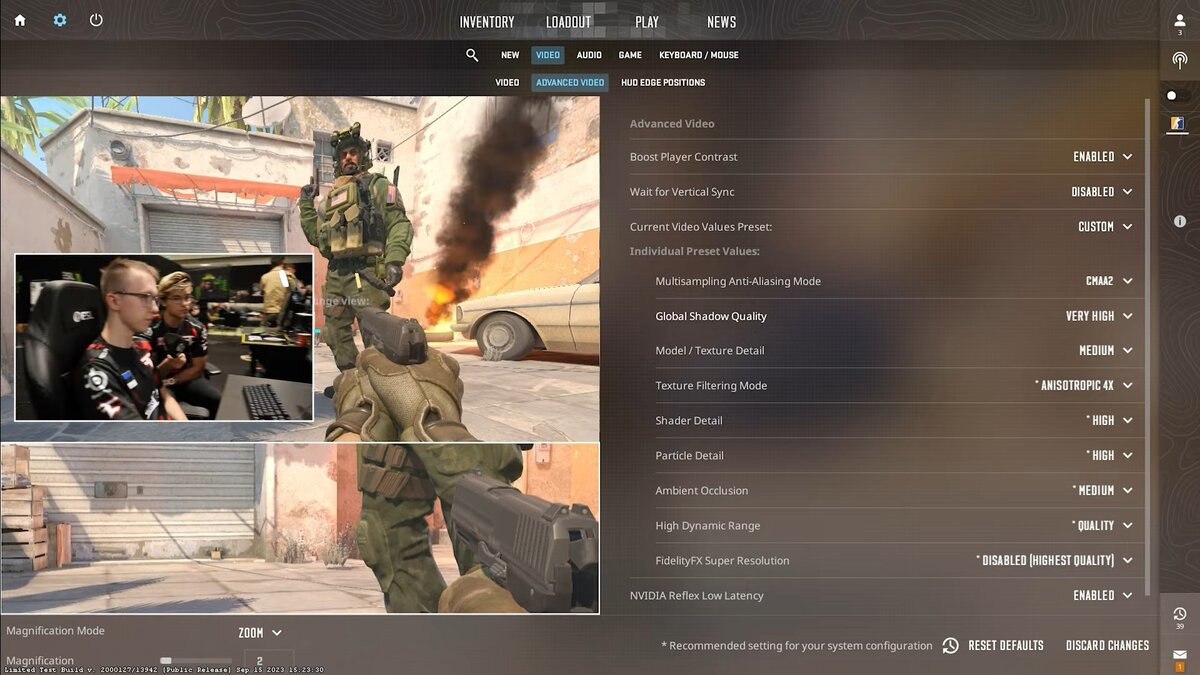Switch to Game settings category
Viewport: 1200px width, 675px height.
pos(630,55)
